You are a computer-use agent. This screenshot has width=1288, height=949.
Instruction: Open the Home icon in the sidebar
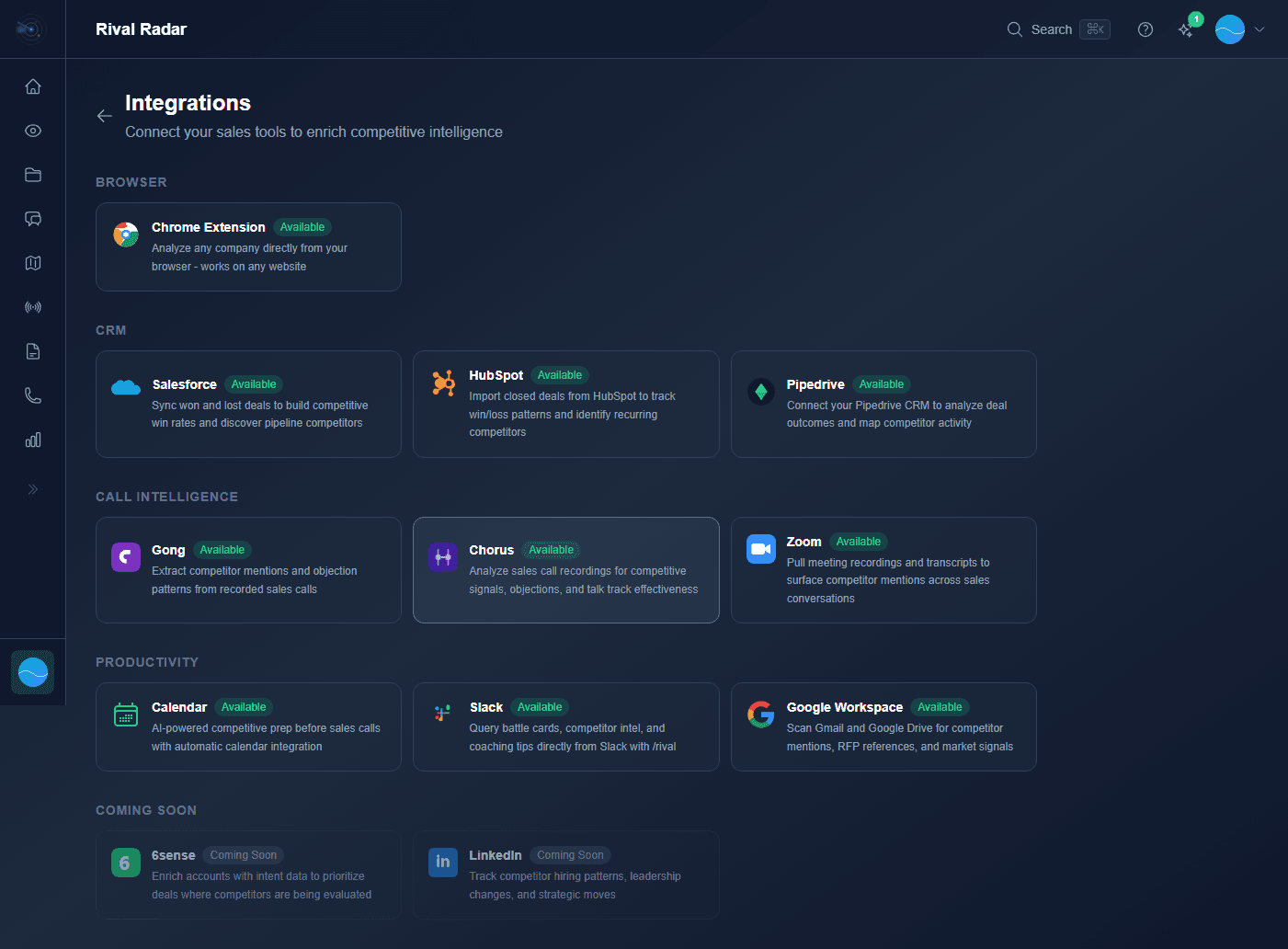click(x=32, y=86)
